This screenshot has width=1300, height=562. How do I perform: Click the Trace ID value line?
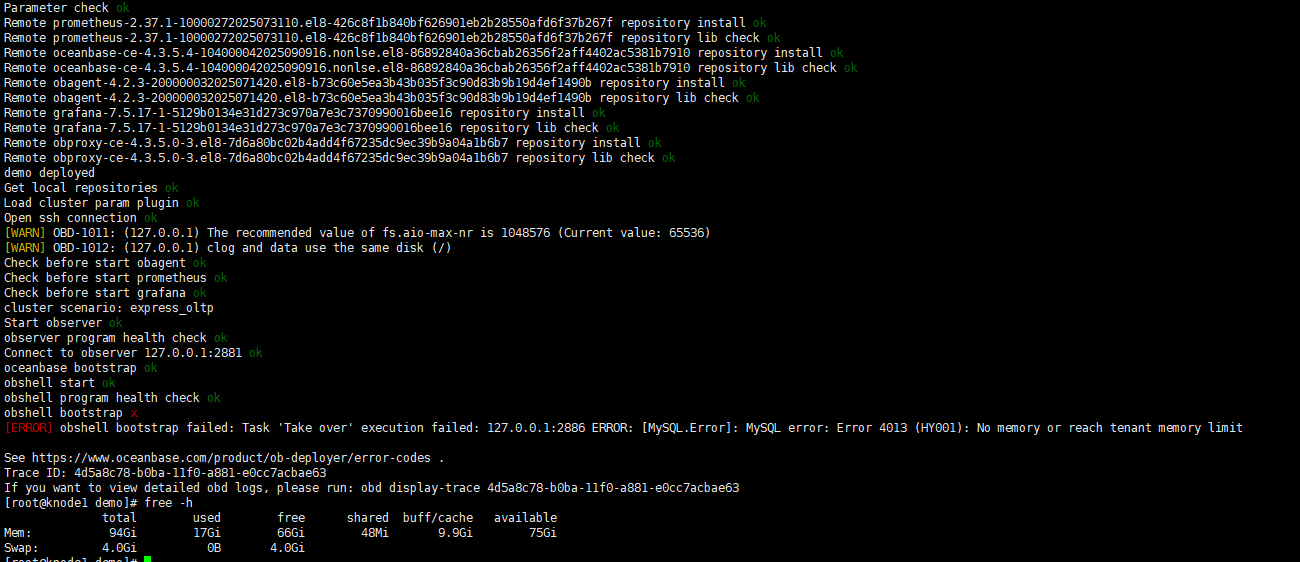(165, 473)
